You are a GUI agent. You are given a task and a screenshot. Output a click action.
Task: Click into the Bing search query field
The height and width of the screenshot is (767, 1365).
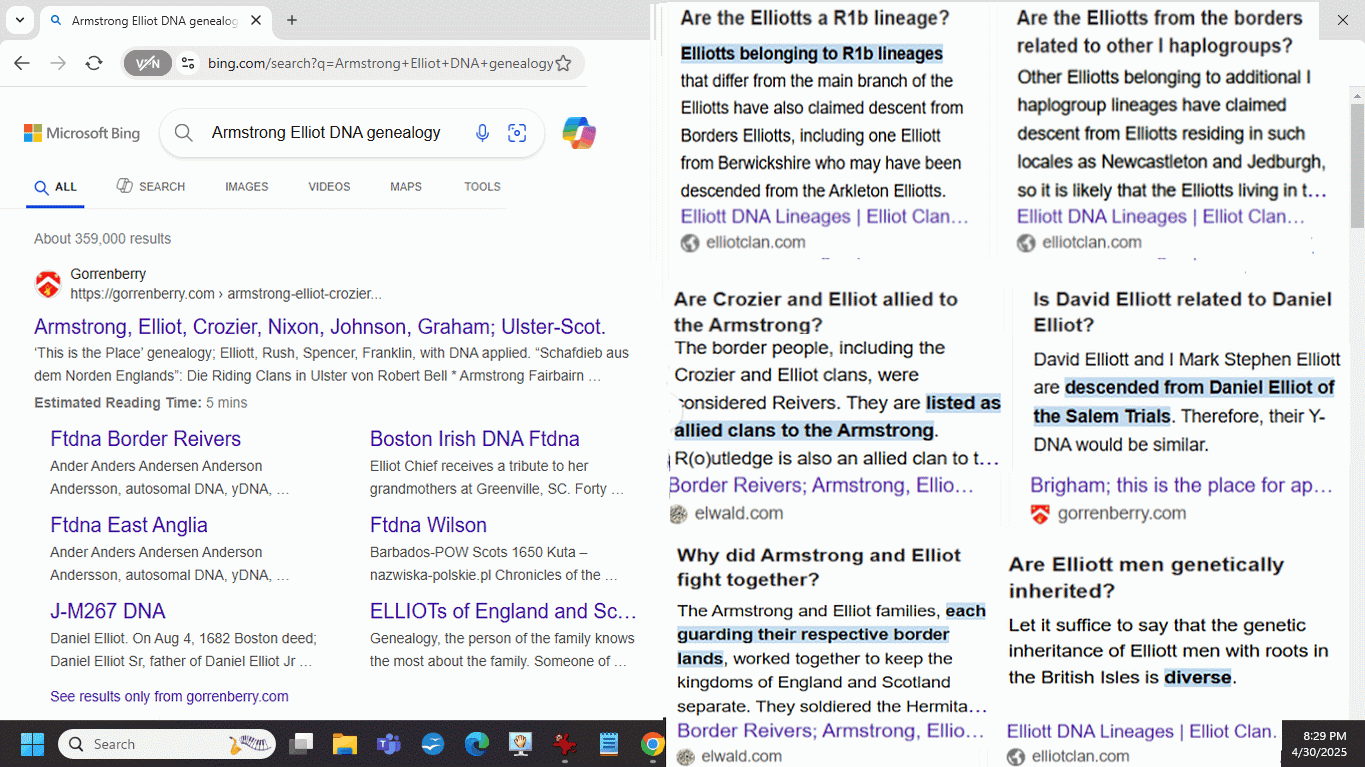point(326,133)
